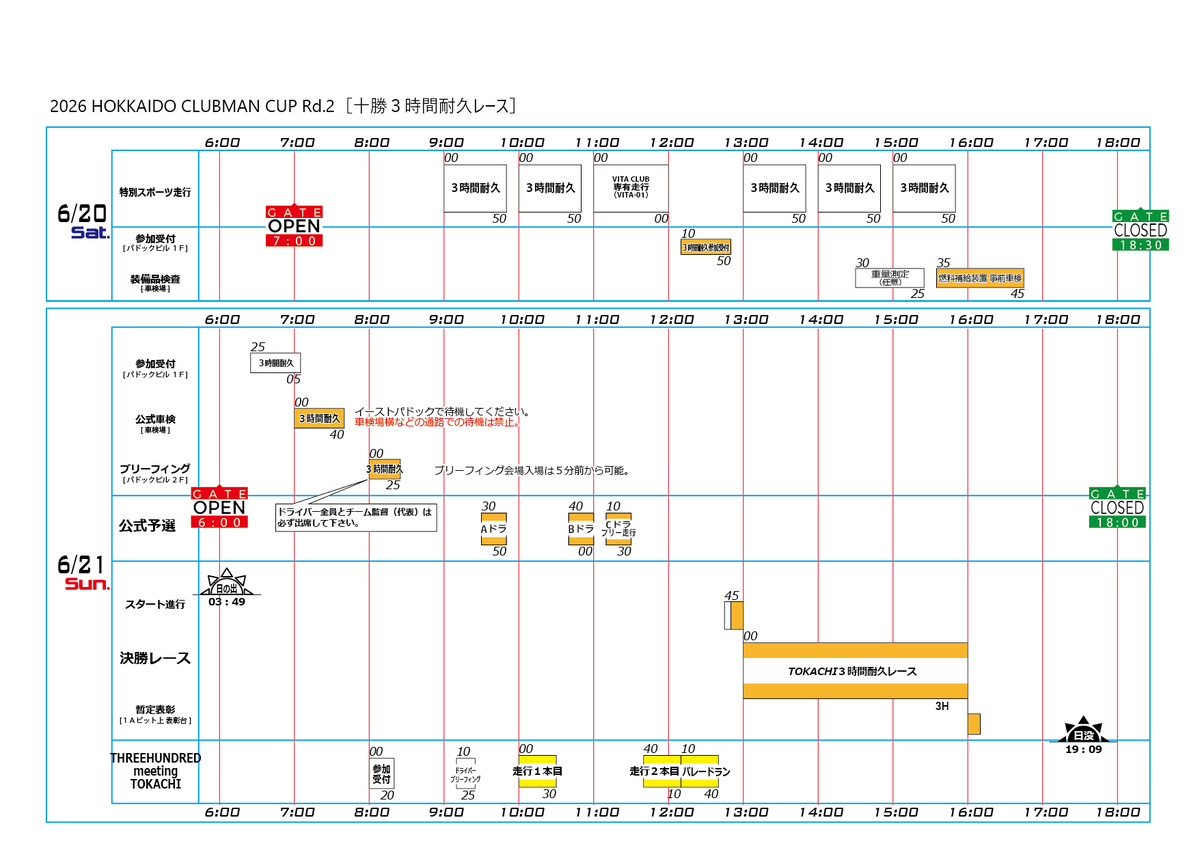The image size is (1200, 848).
Task: Select the THREEHUNDRED meeting TOKACHI label
Action: (x=155, y=771)
